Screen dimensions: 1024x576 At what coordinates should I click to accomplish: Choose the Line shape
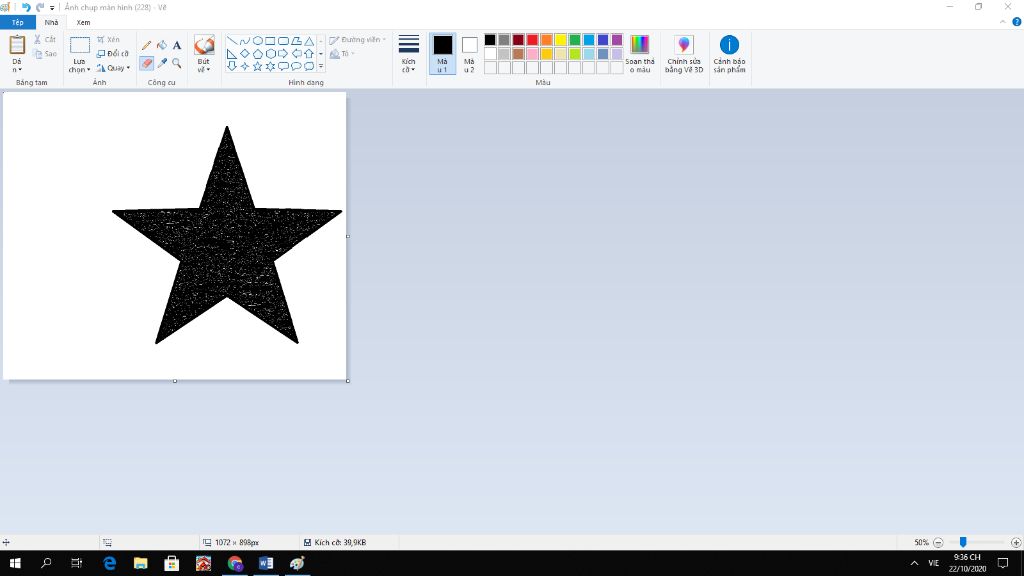click(232, 40)
